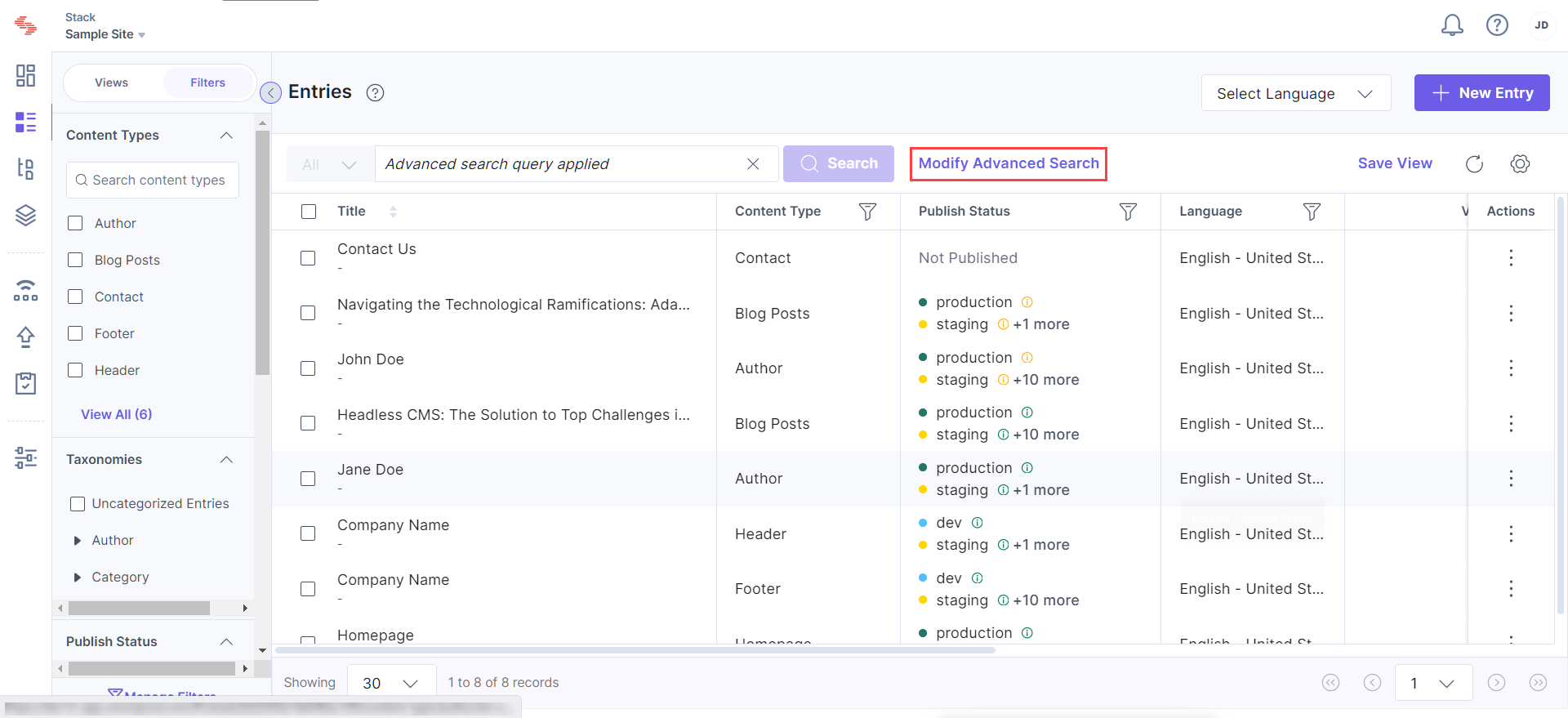Viewport: 1568px width, 718px height.
Task: Create a New Entry
Action: (x=1481, y=93)
